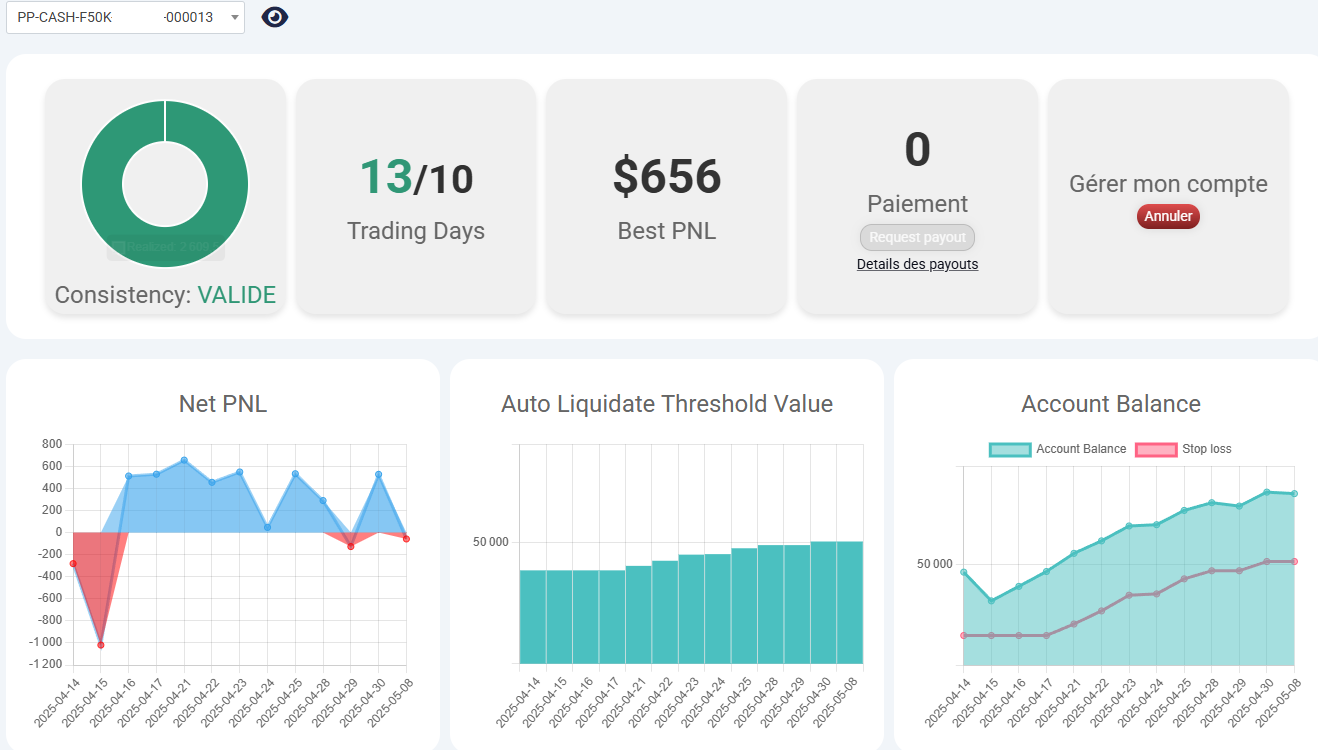Click the 2025-04-21 peak point in Net PNL
1318x750 pixels.
184,460
